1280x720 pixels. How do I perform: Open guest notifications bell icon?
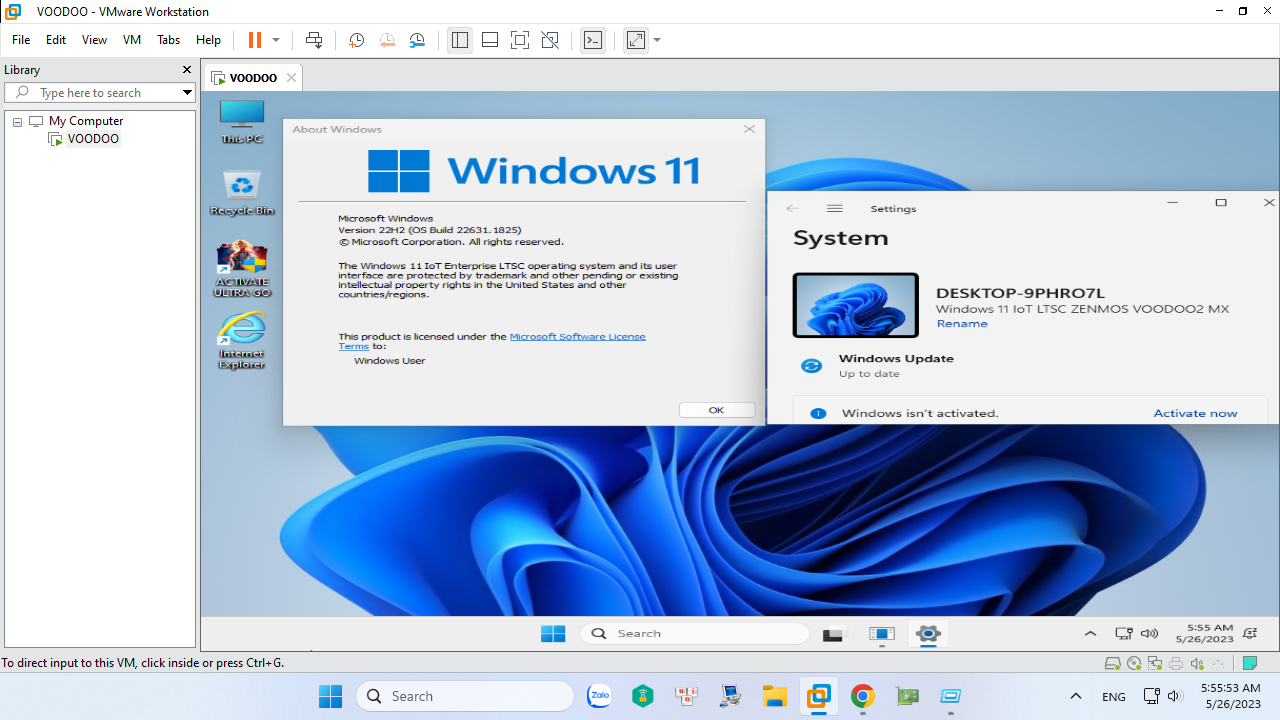[x=1250, y=634]
